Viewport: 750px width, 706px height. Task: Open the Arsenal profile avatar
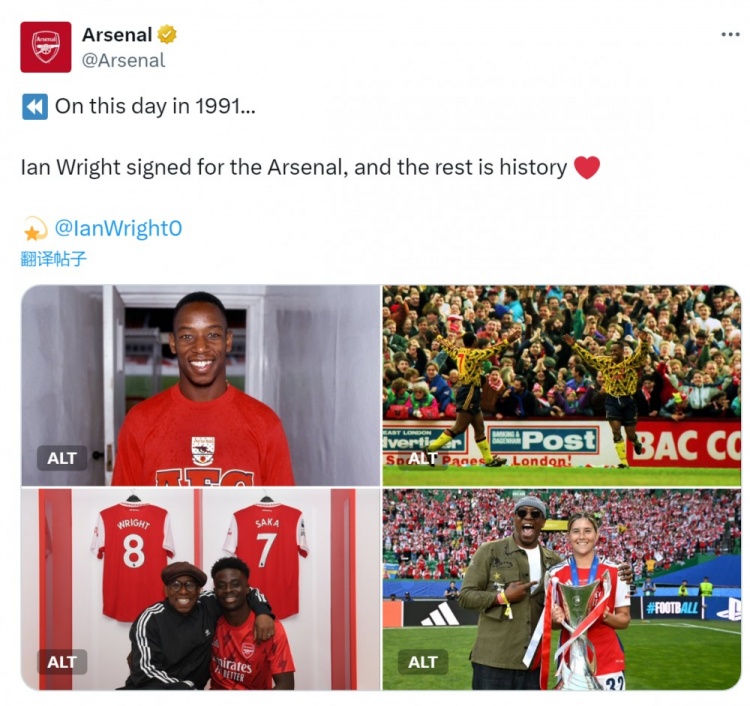click(x=45, y=47)
